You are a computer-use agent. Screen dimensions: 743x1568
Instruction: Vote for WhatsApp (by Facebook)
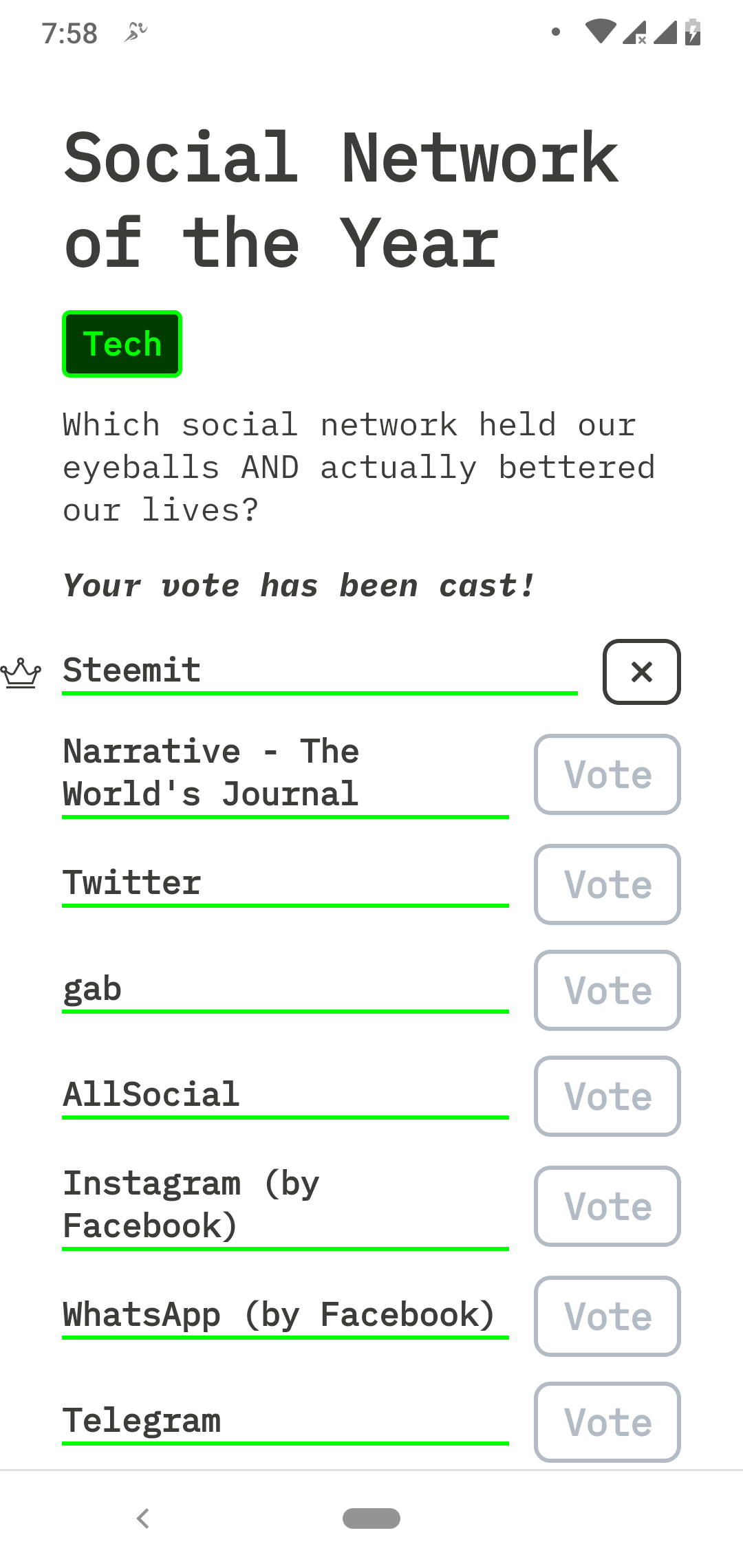coord(607,1316)
